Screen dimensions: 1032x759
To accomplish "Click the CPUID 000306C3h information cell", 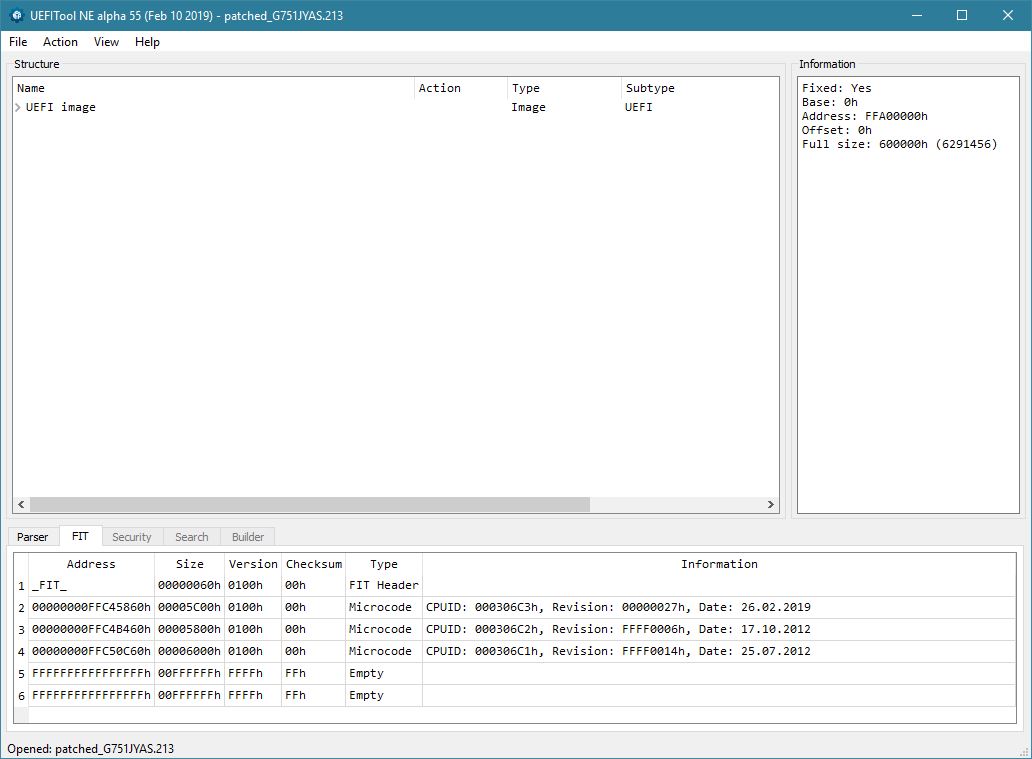I will (719, 608).
